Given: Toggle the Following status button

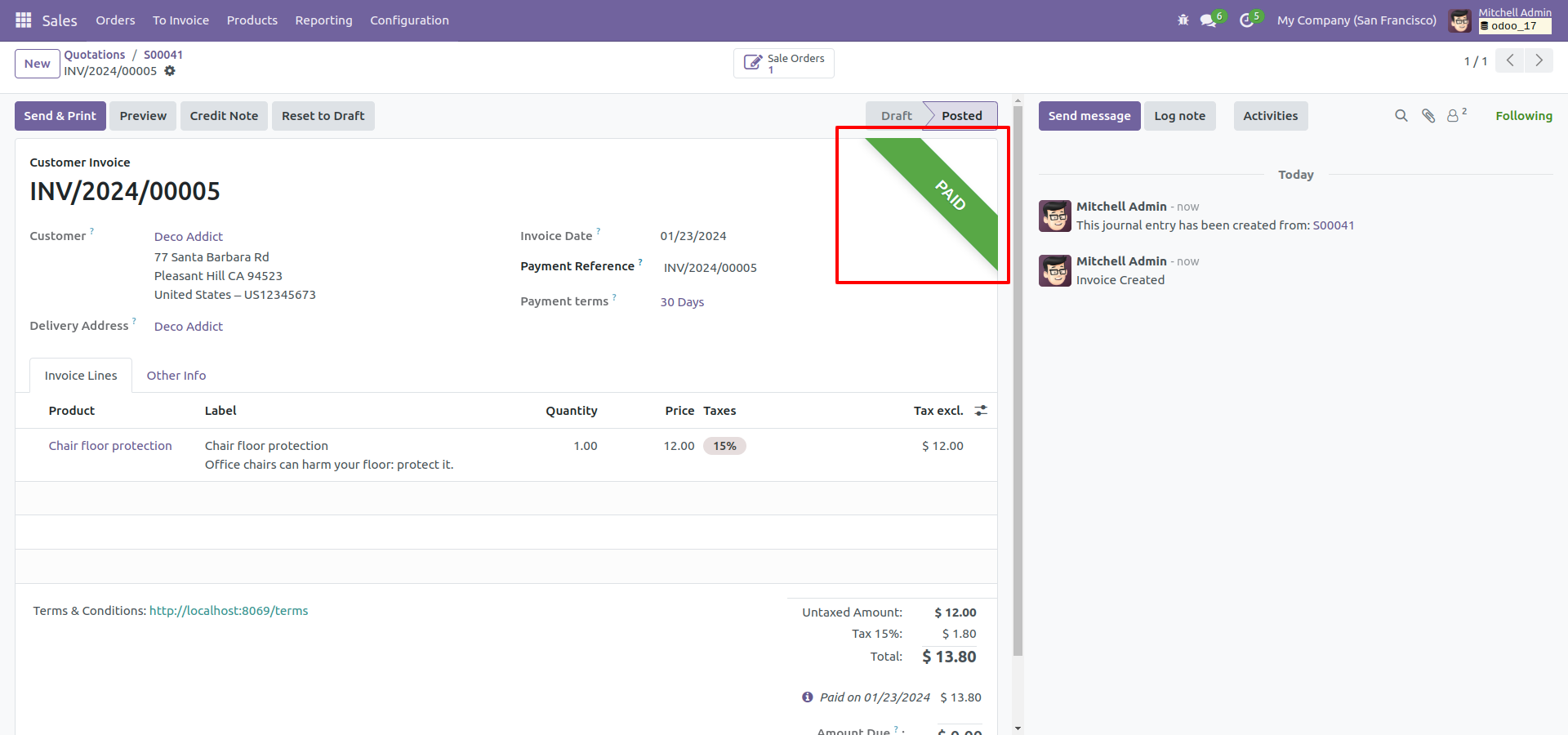Looking at the screenshot, I should point(1524,116).
